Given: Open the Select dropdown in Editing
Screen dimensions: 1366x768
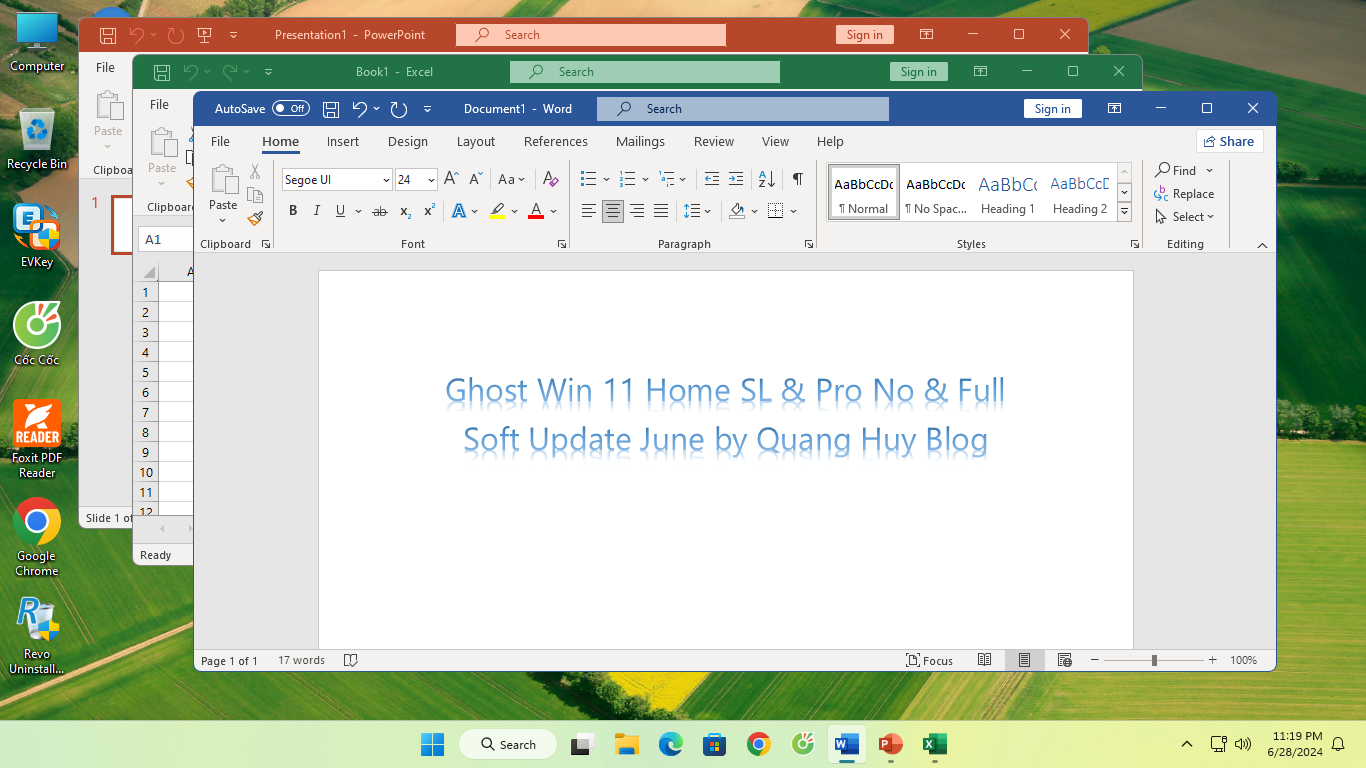Looking at the screenshot, I should pyautogui.click(x=1184, y=216).
